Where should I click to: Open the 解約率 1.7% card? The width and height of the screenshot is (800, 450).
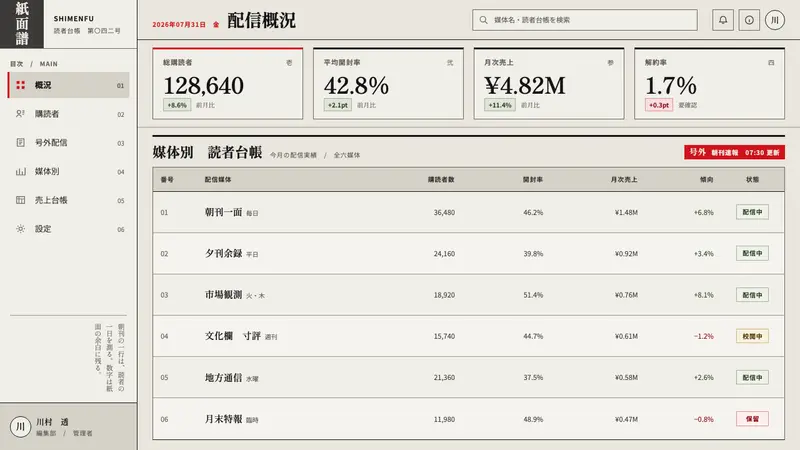[x=709, y=84]
